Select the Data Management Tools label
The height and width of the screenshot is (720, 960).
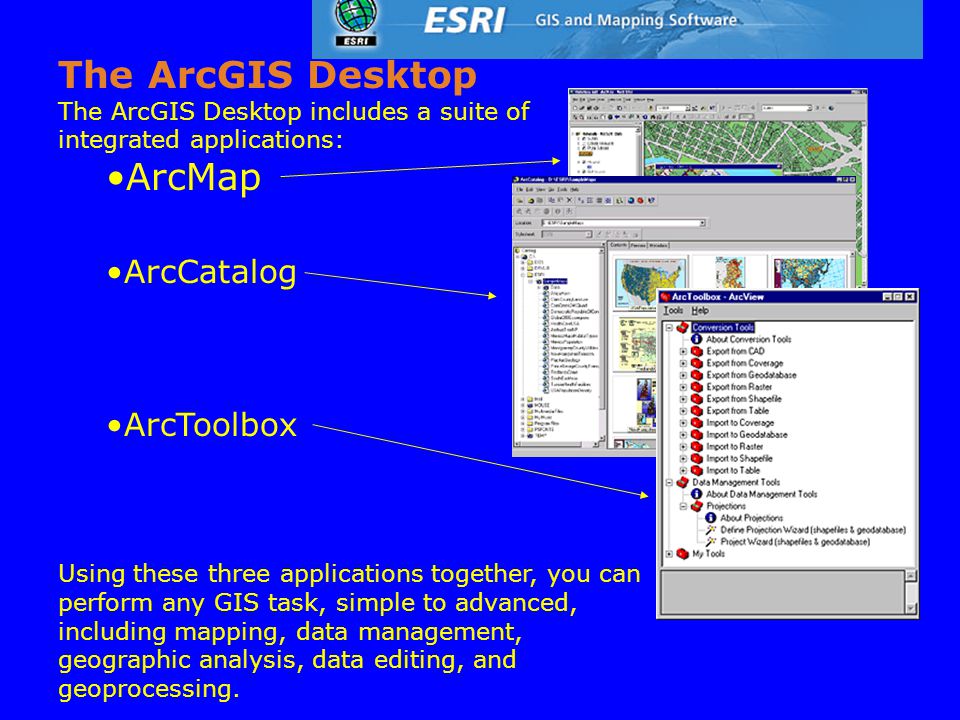click(737, 482)
